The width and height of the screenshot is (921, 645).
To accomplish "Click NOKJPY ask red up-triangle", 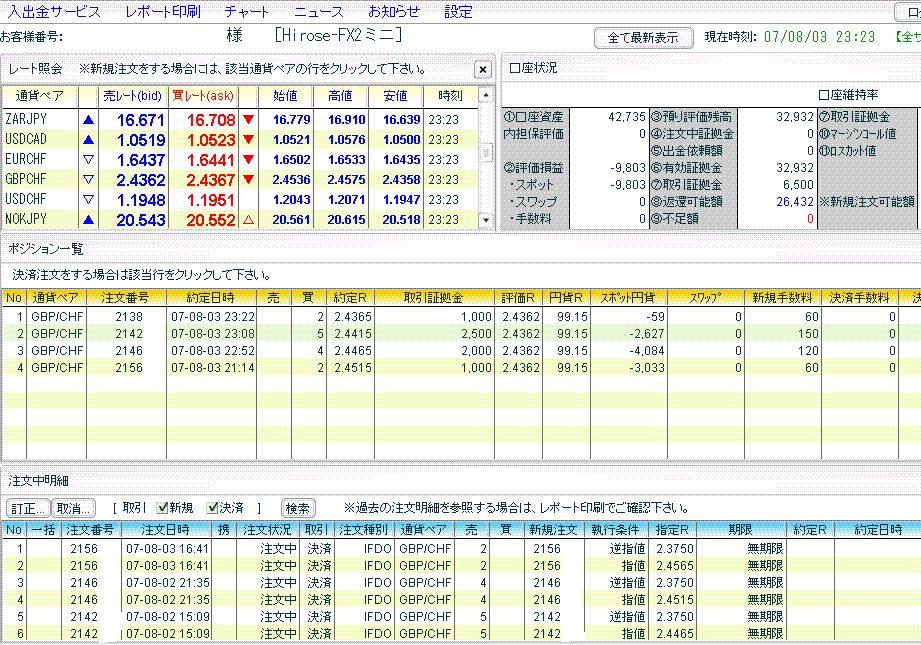I will (248, 220).
